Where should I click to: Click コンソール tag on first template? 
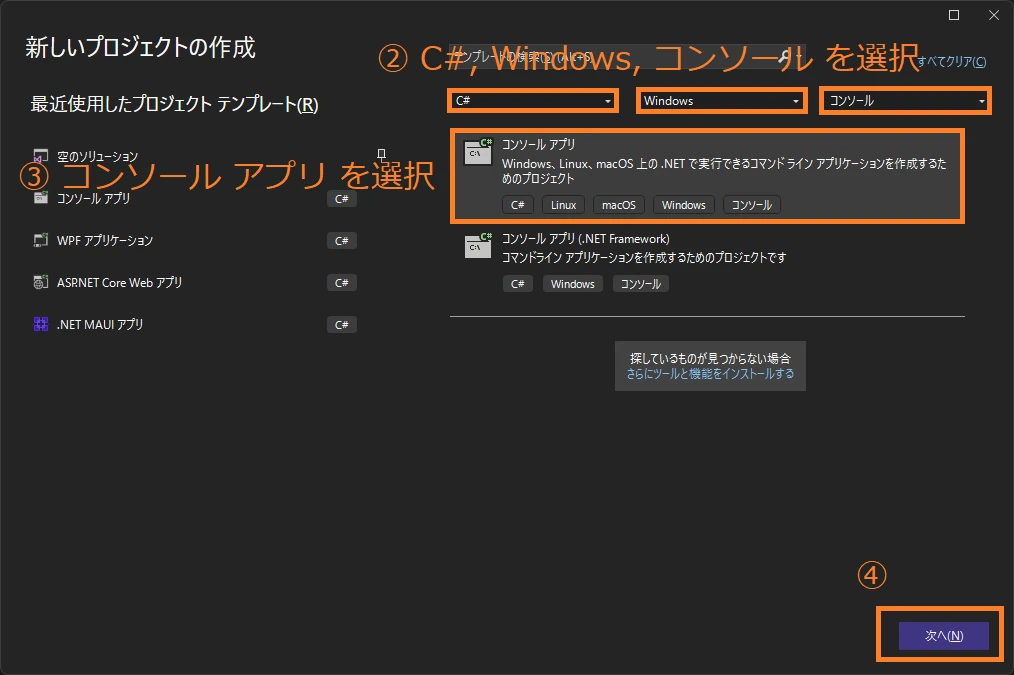tap(751, 205)
